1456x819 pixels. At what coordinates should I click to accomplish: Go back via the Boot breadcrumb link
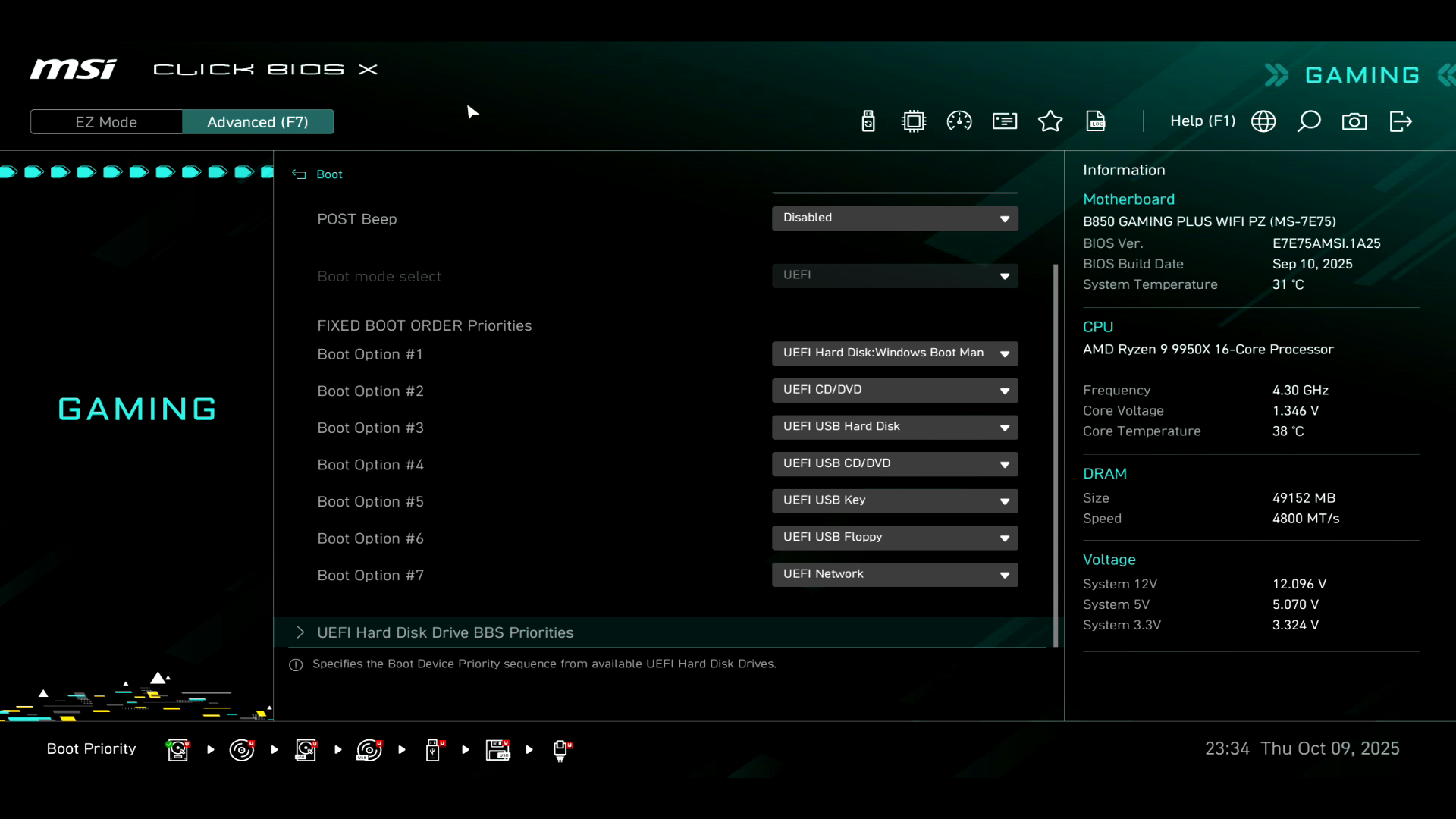(328, 174)
